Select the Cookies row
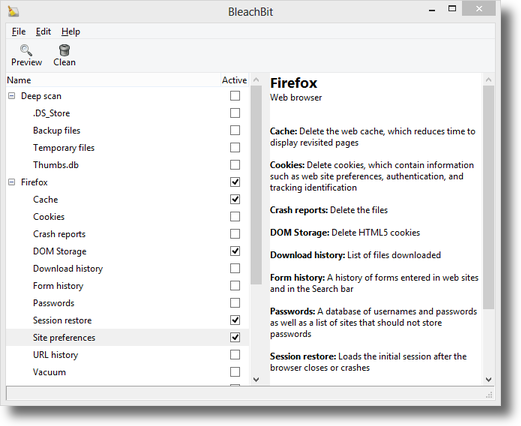 (x=127, y=217)
